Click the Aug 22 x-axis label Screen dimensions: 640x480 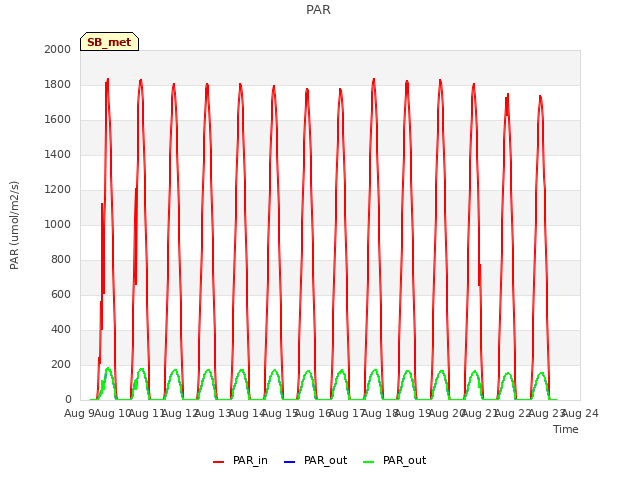point(513,413)
